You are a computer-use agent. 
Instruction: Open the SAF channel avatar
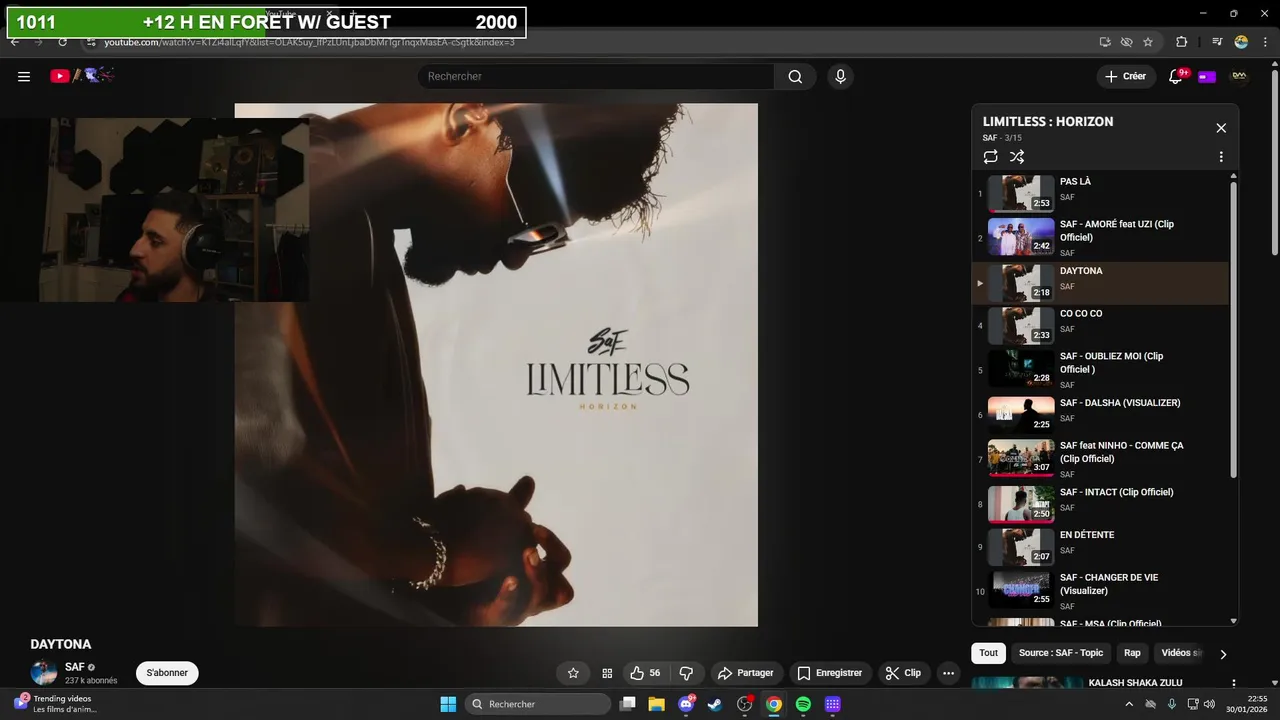[44, 672]
